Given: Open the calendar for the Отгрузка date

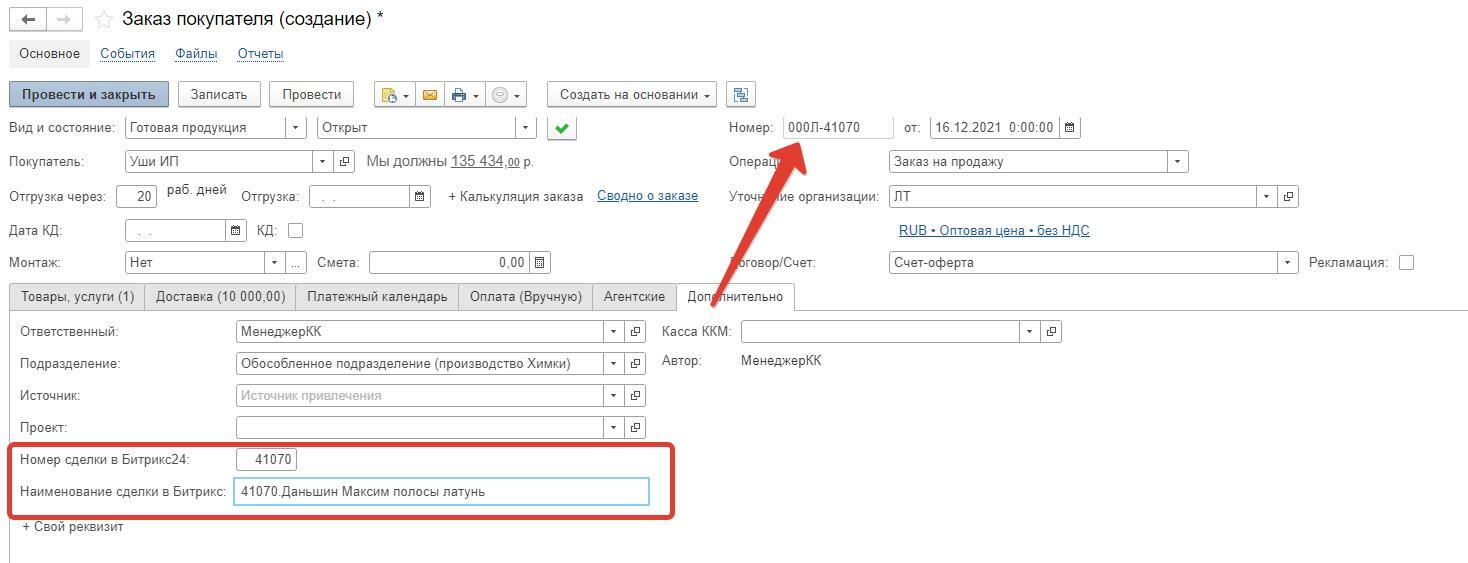Looking at the screenshot, I should (420, 197).
